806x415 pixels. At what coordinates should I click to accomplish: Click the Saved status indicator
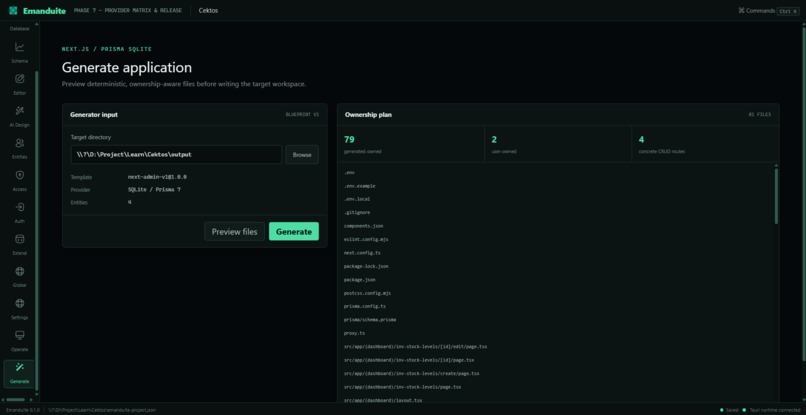[x=729, y=410]
